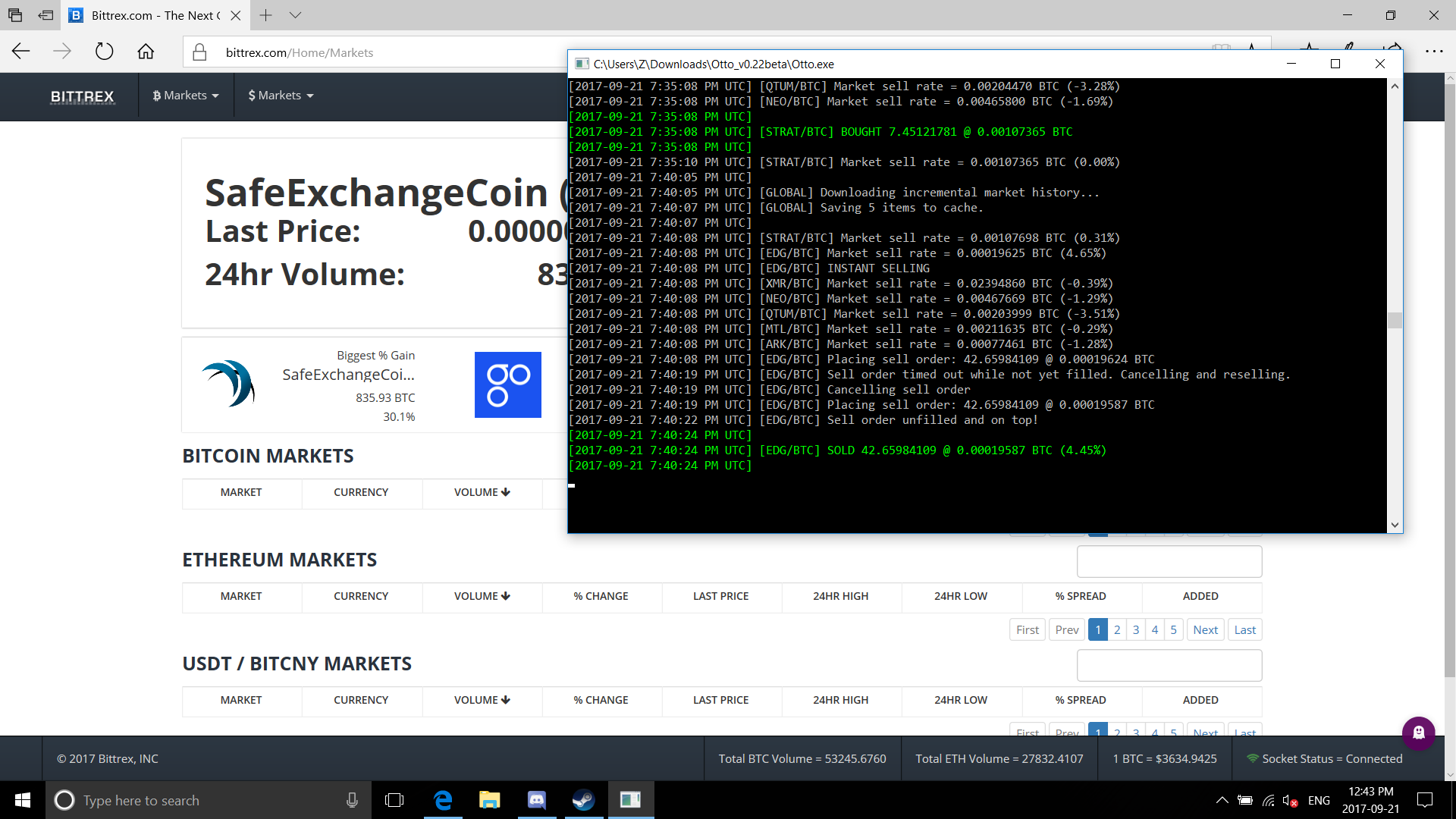
Task: Expand the Bitcoin Markets dropdown
Action: [x=186, y=96]
